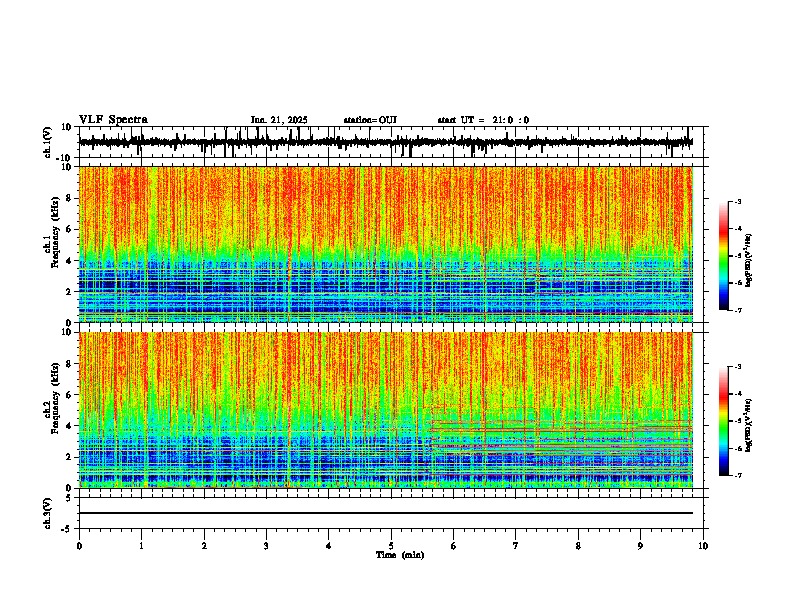Click time axis tick label "6"
Image resolution: width=792 pixels, height=612 pixels.
454,546
